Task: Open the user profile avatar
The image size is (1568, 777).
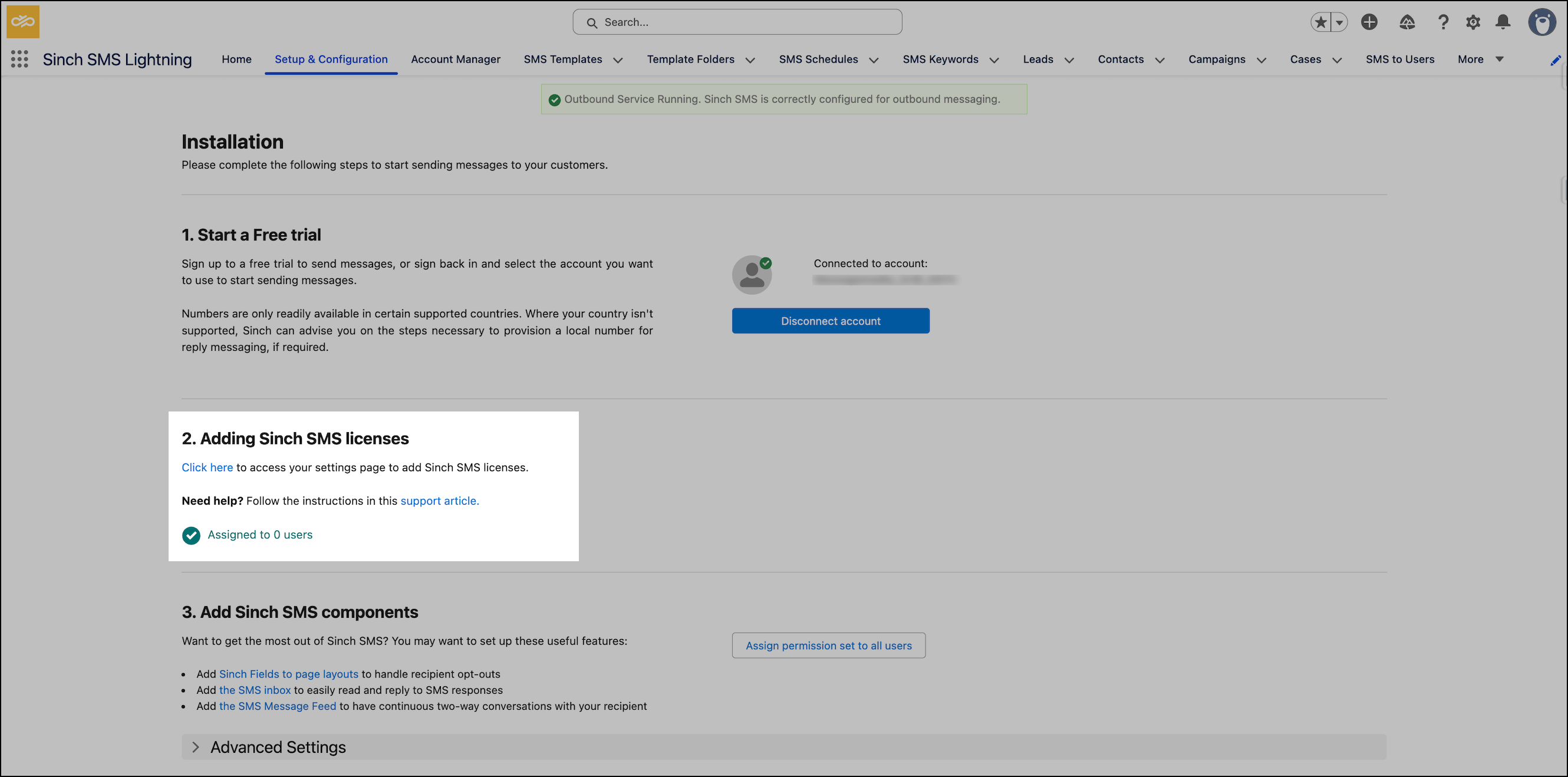Action: [x=1543, y=22]
